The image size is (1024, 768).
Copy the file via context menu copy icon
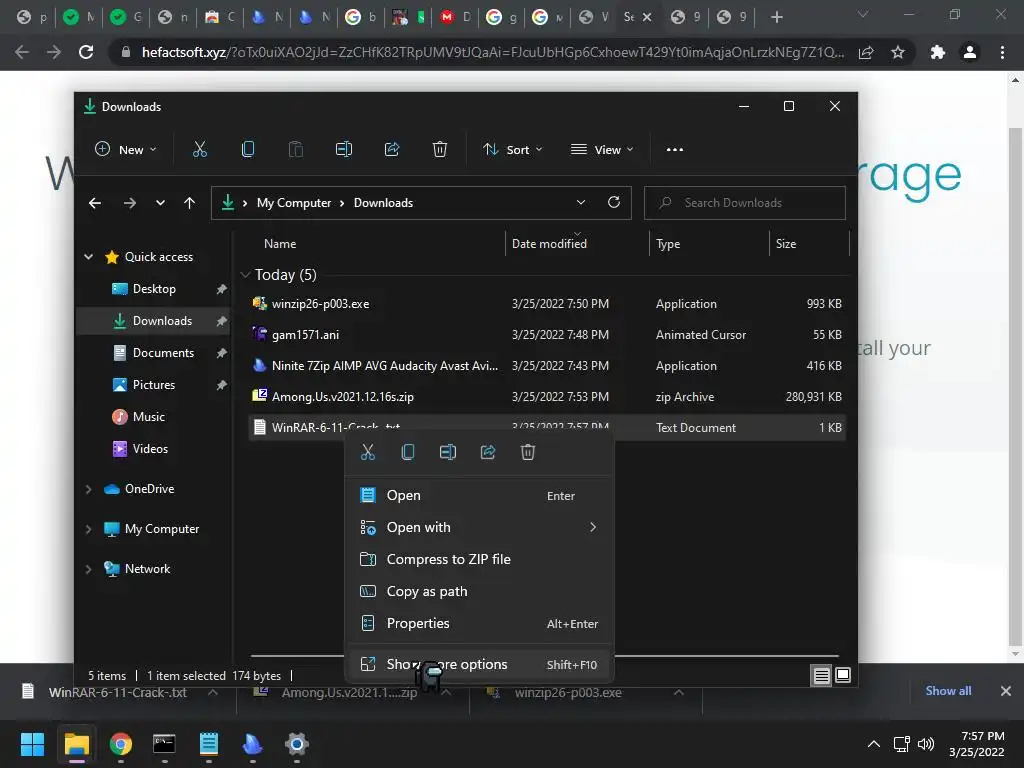coord(408,452)
